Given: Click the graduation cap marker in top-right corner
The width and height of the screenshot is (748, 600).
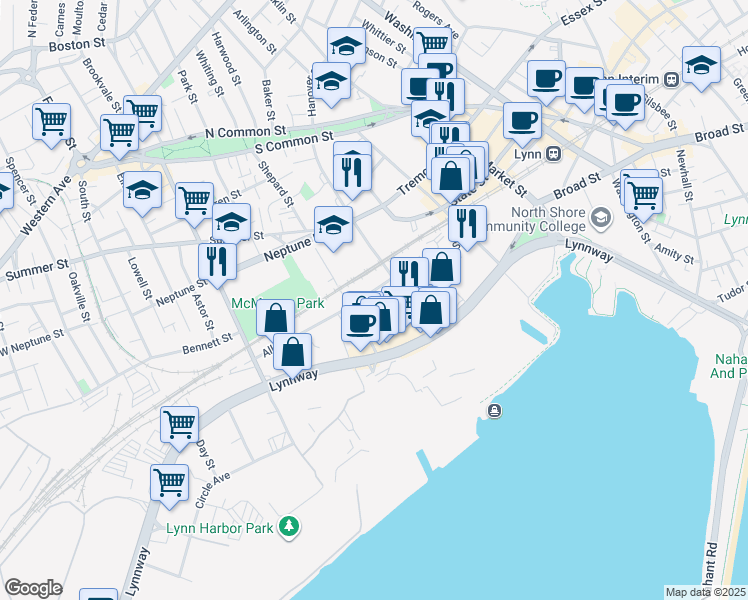Looking at the screenshot, I should [701, 65].
